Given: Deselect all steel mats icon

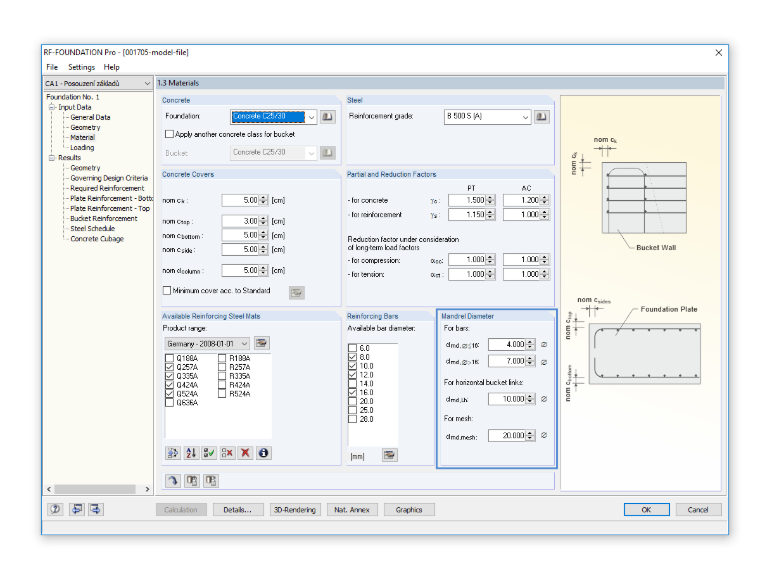Looking at the screenshot, I should (227, 453).
